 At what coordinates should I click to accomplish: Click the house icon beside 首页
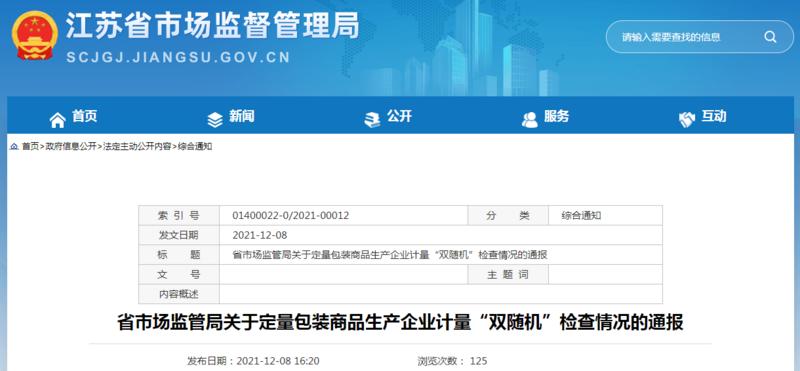coord(58,120)
